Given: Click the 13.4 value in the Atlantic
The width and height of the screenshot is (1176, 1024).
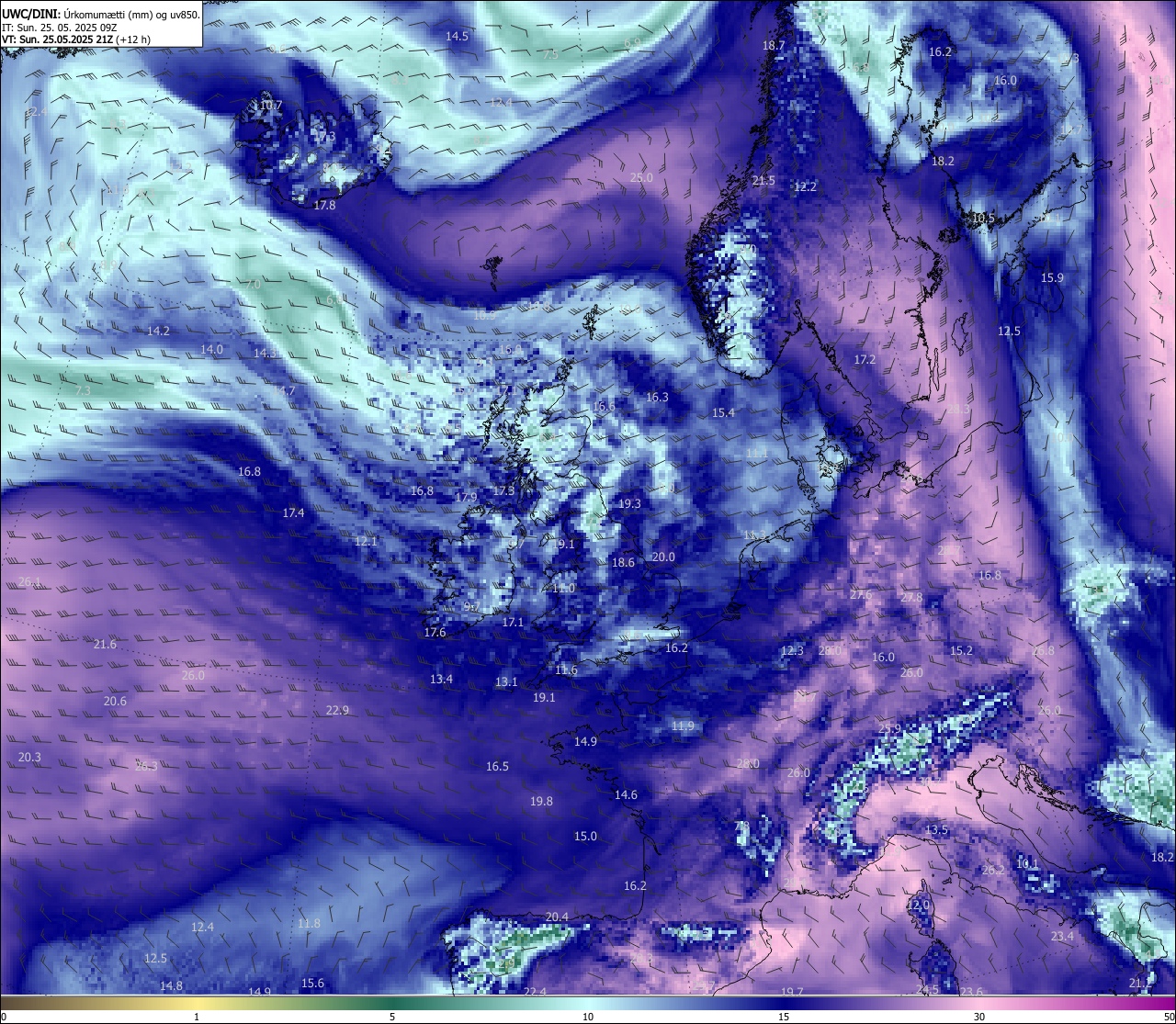Looking at the screenshot, I should (x=441, y=679).
